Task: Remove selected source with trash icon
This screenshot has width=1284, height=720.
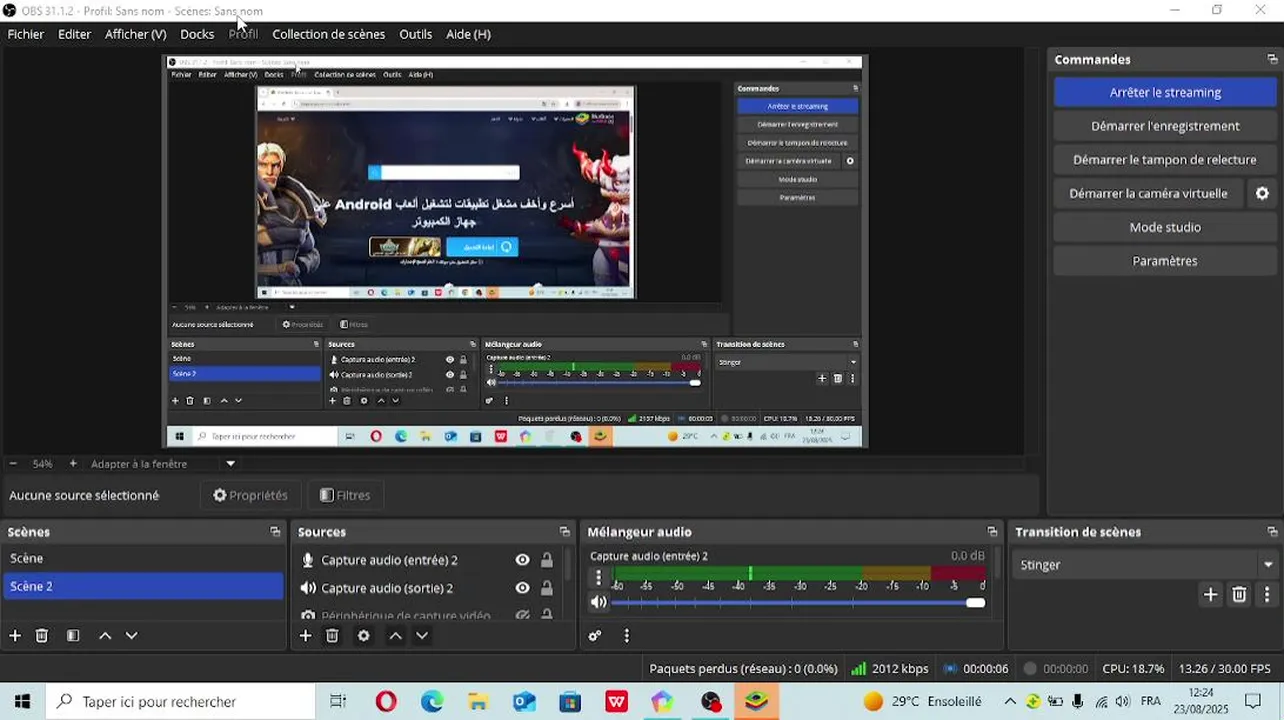Action: (333, 635)
